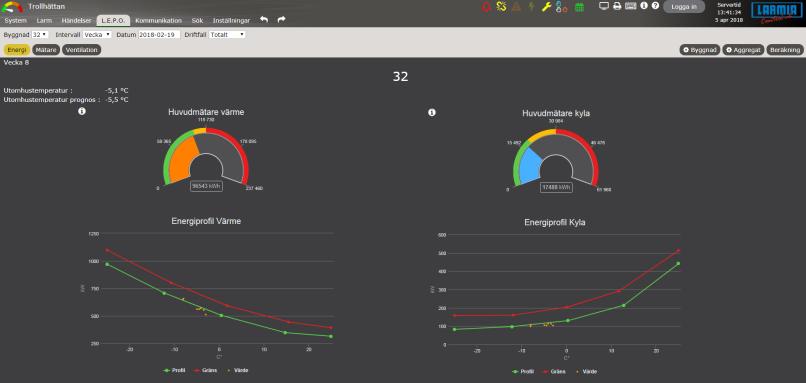
Task: Click the lightning bolt icon
Action: click(532, 7)
